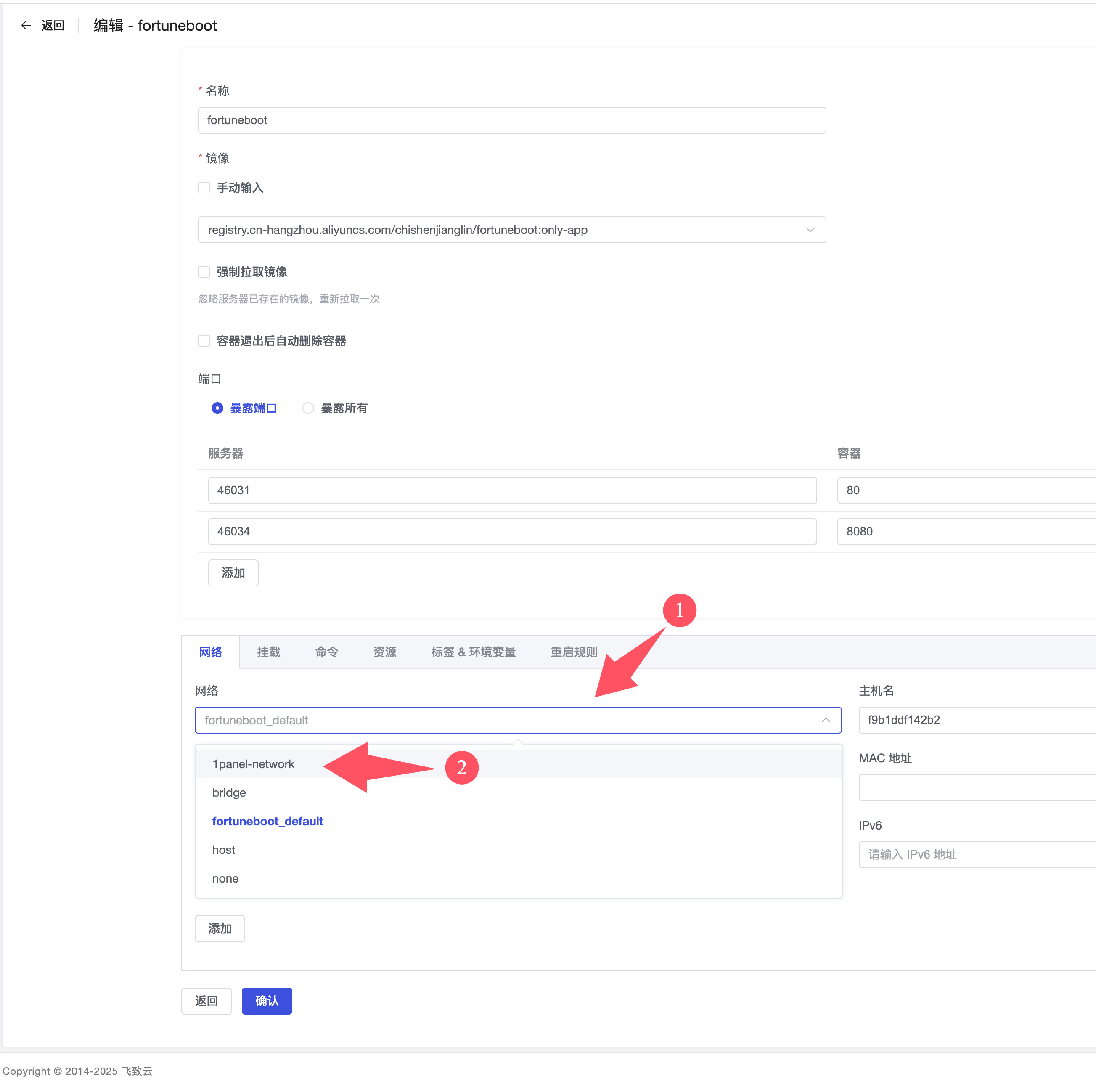Select host in network dropdown
Screen dimensions: 1096x1092
point(223,850)
